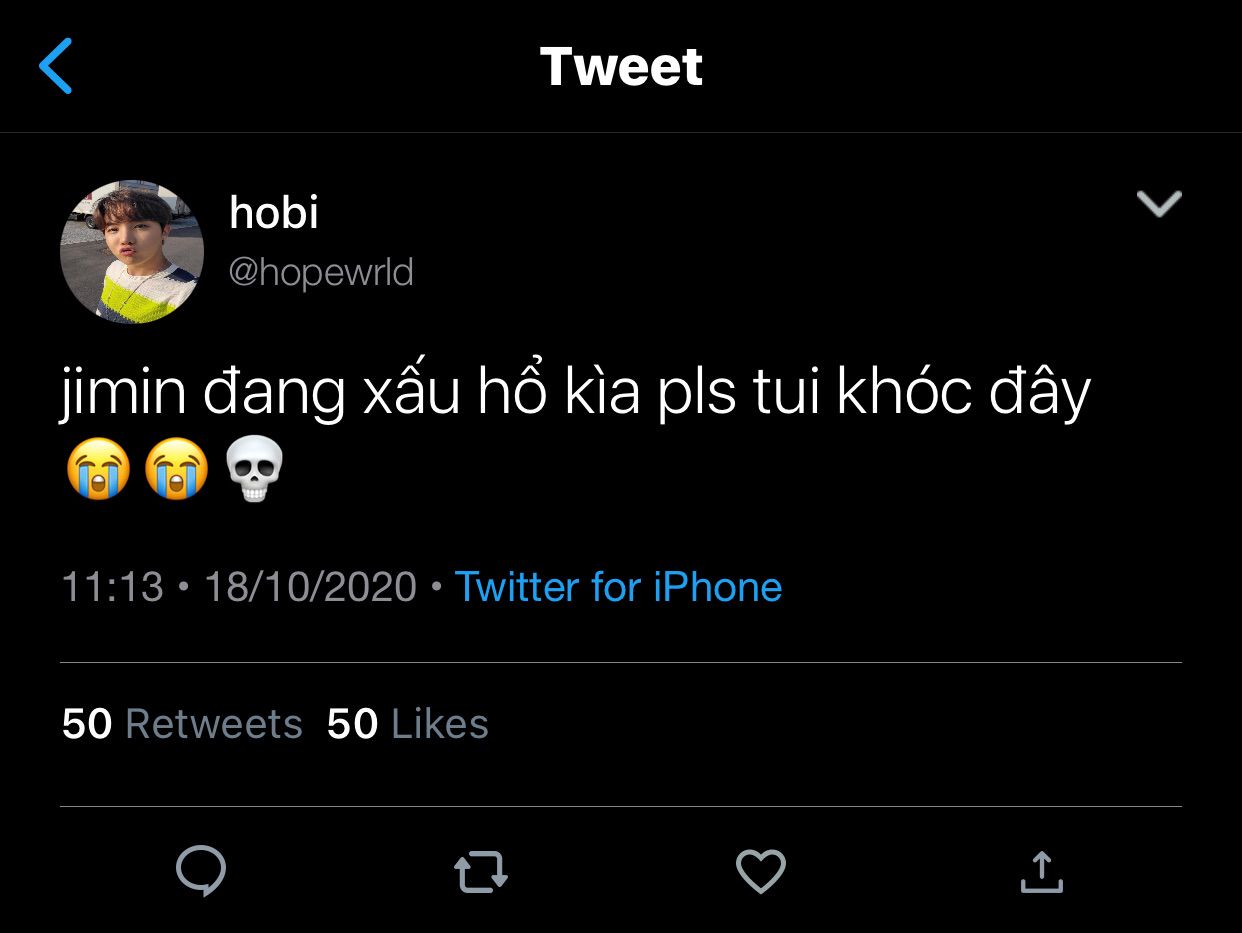Click the 18/10/2020 date
This screenshot has height=933, width=1242.
(x=310, y=586)
